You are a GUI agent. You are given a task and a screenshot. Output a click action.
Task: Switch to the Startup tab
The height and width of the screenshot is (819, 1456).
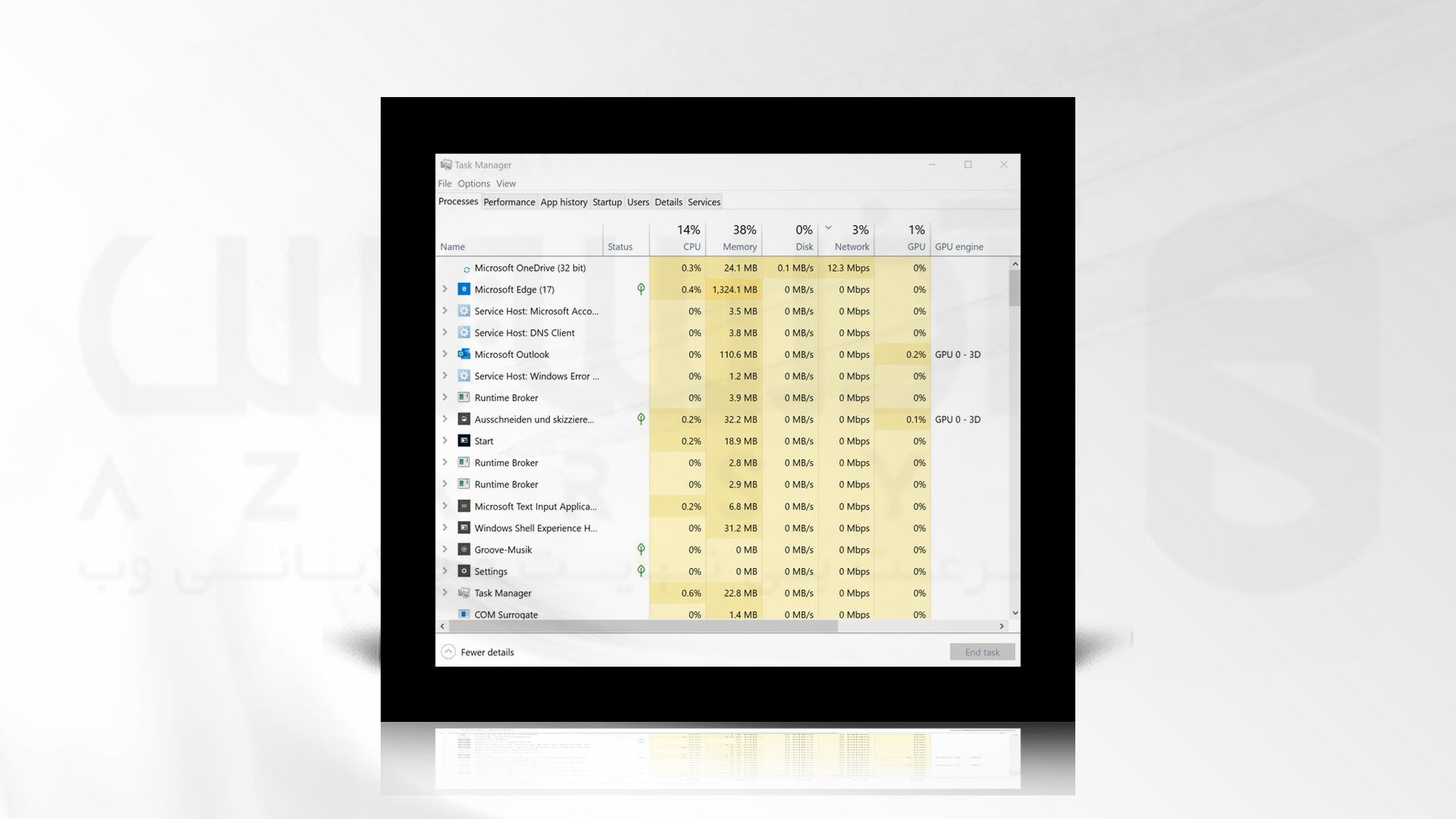coord(607,202)
